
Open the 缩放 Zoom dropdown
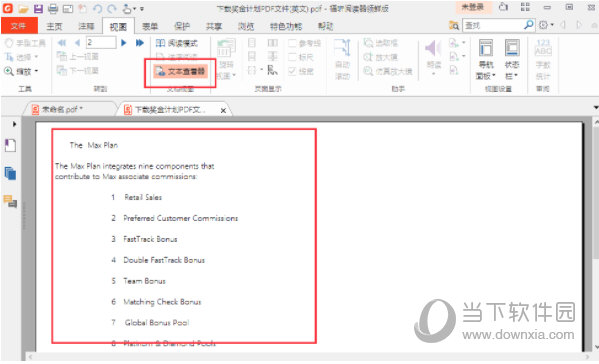pyautogui.click(x=21, y=71)
